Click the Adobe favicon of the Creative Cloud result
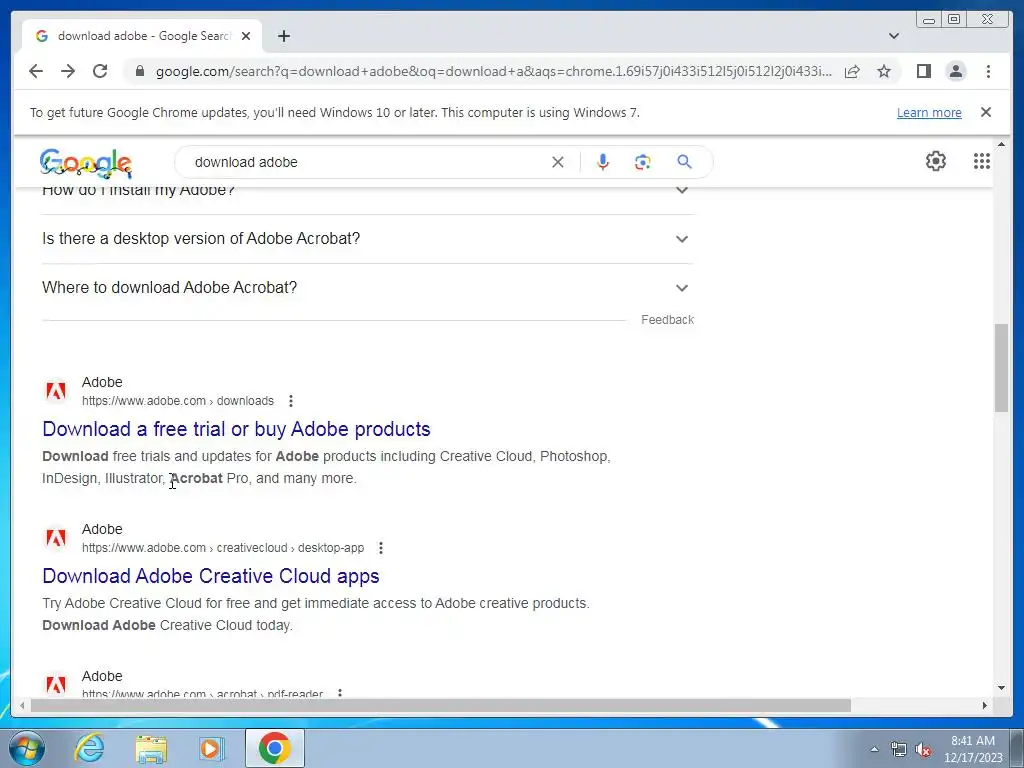 pos(56,537)
